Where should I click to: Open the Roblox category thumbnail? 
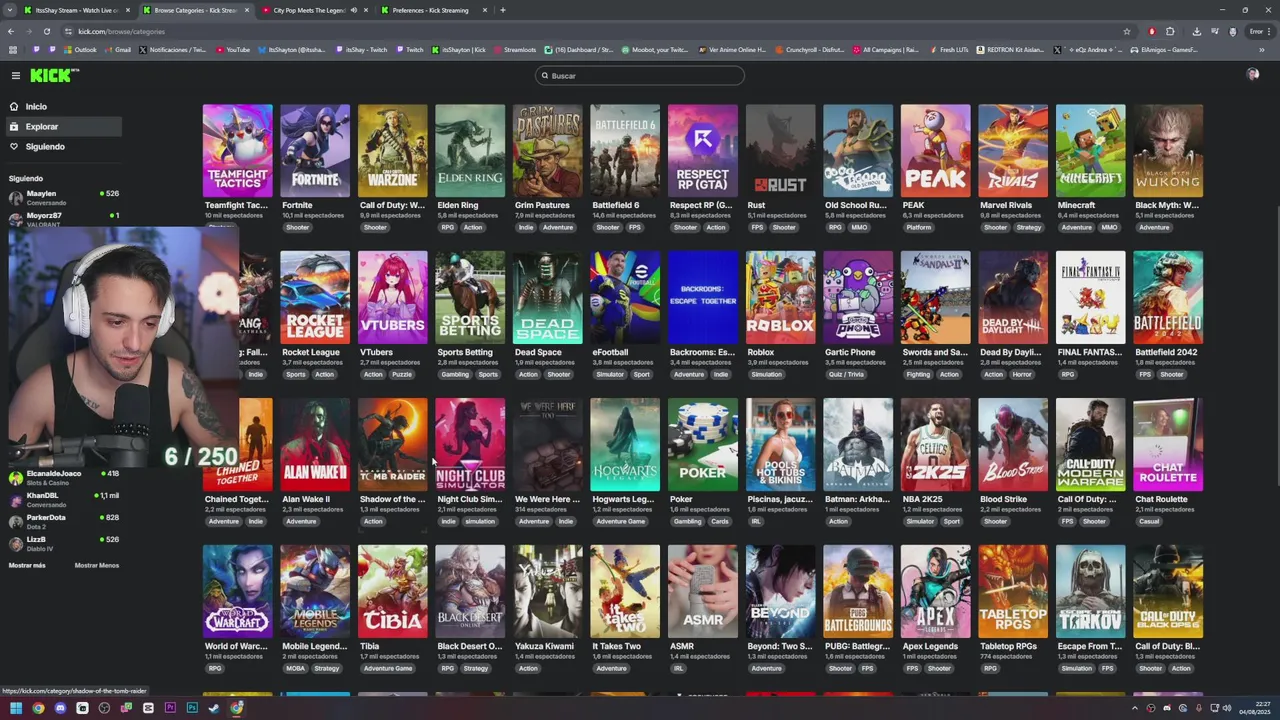pos(780,297)
